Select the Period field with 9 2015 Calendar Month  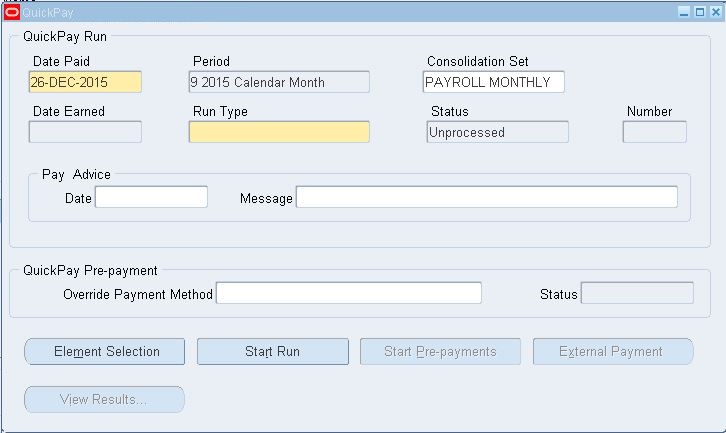click(279, 82)
